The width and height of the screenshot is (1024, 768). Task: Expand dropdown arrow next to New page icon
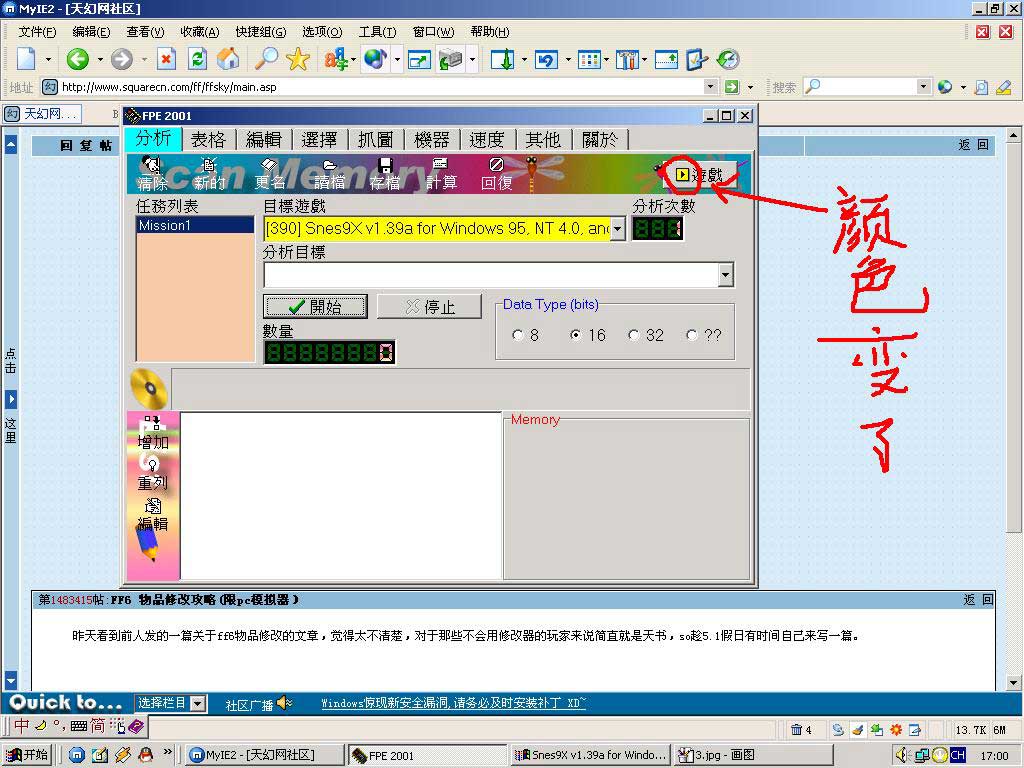tap(48, 59)
